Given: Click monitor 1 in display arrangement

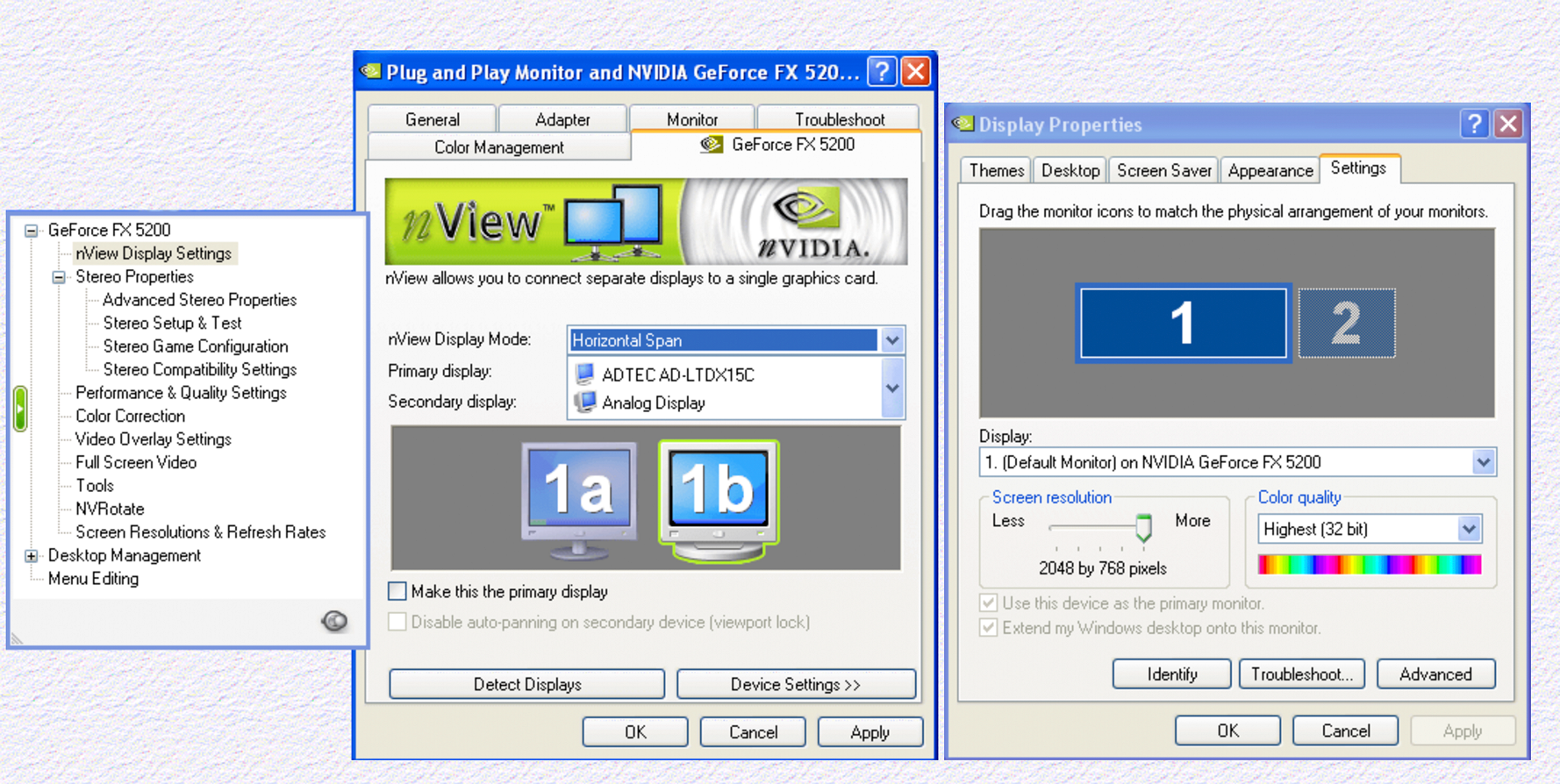Looking at the screenshot, I should [1183, 323].
